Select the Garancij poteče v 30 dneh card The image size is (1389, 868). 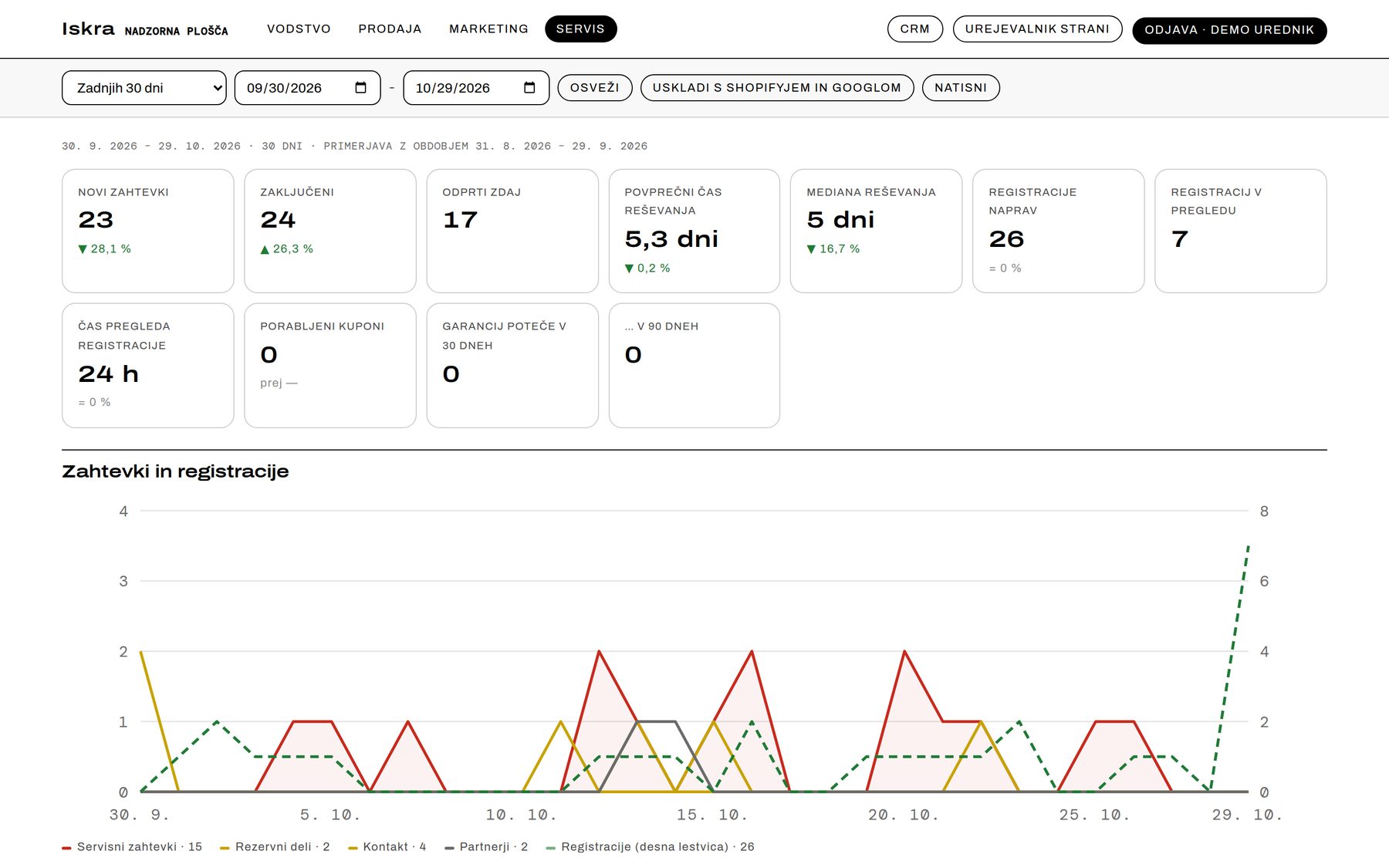coord(512,366)
